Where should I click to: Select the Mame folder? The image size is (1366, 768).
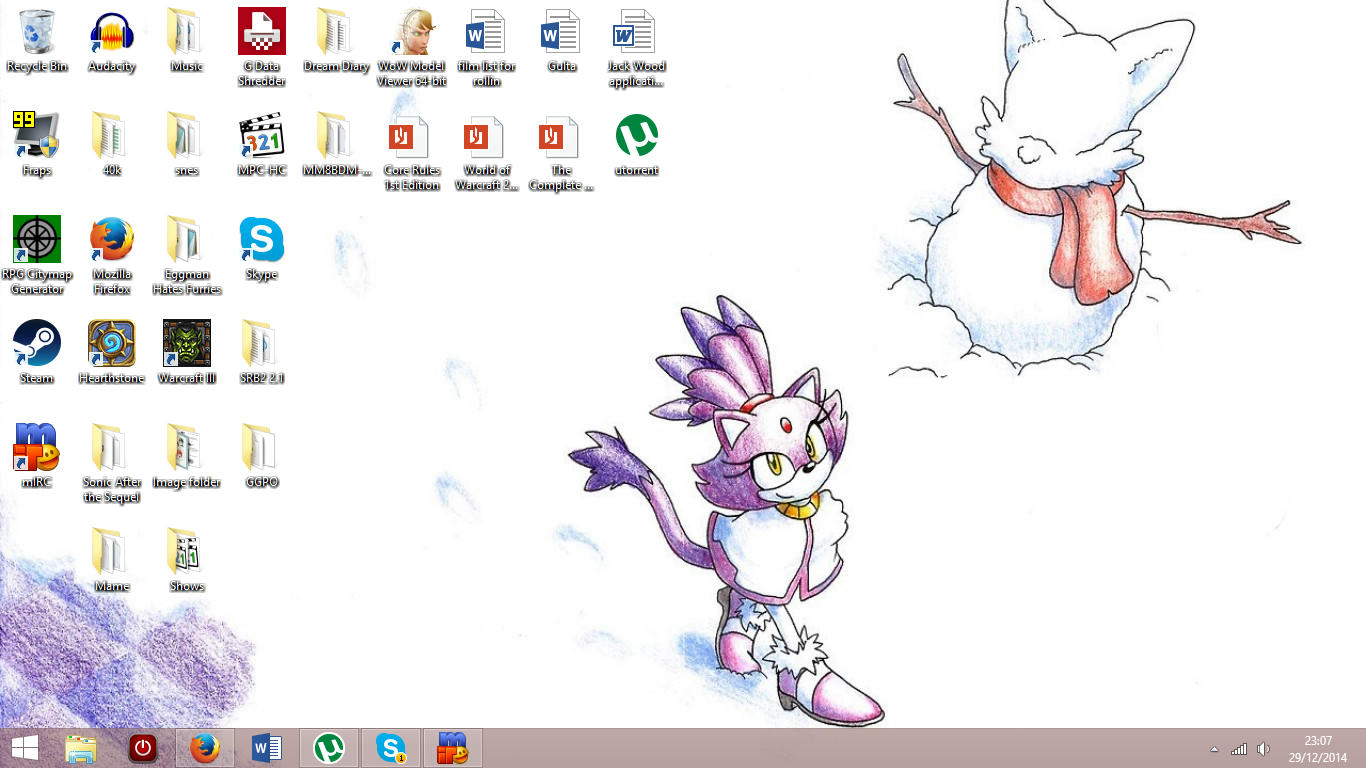pyautogui.click(x=112, y=561)
